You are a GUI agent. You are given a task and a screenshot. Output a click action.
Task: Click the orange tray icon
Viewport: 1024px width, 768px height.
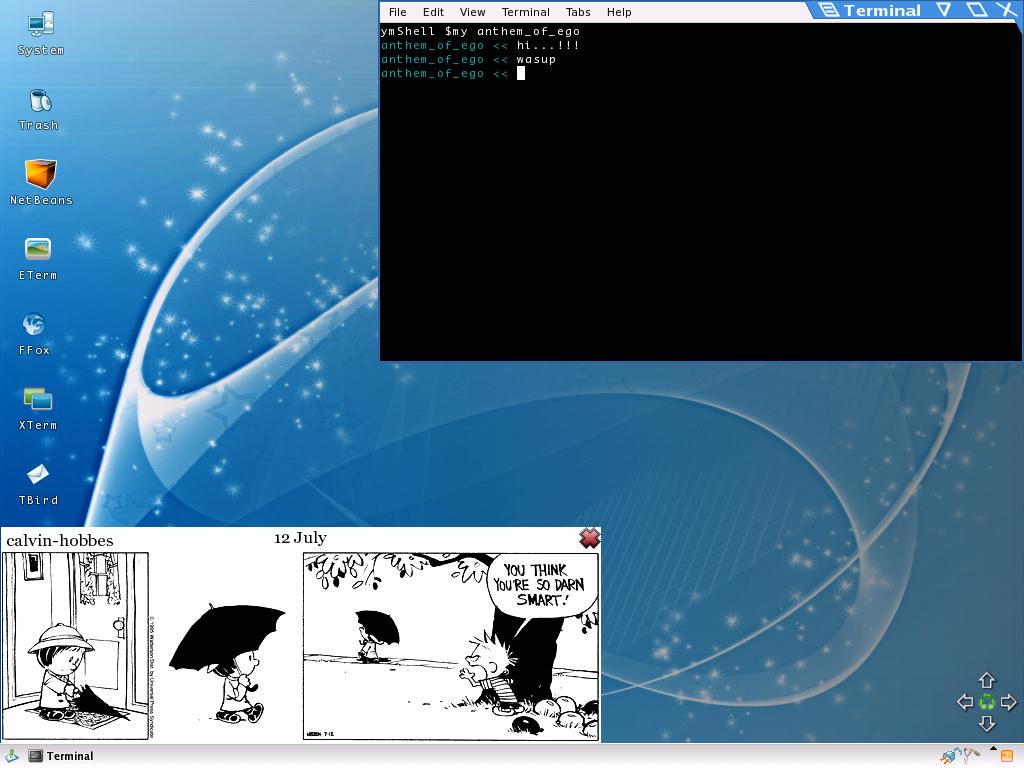pos(1007,756)
